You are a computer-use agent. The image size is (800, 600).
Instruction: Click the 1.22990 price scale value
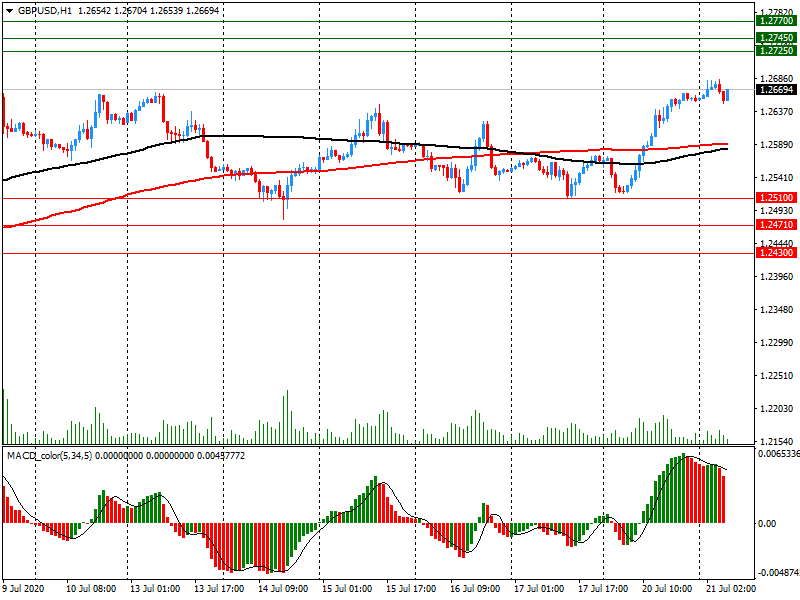click(776, 342)
